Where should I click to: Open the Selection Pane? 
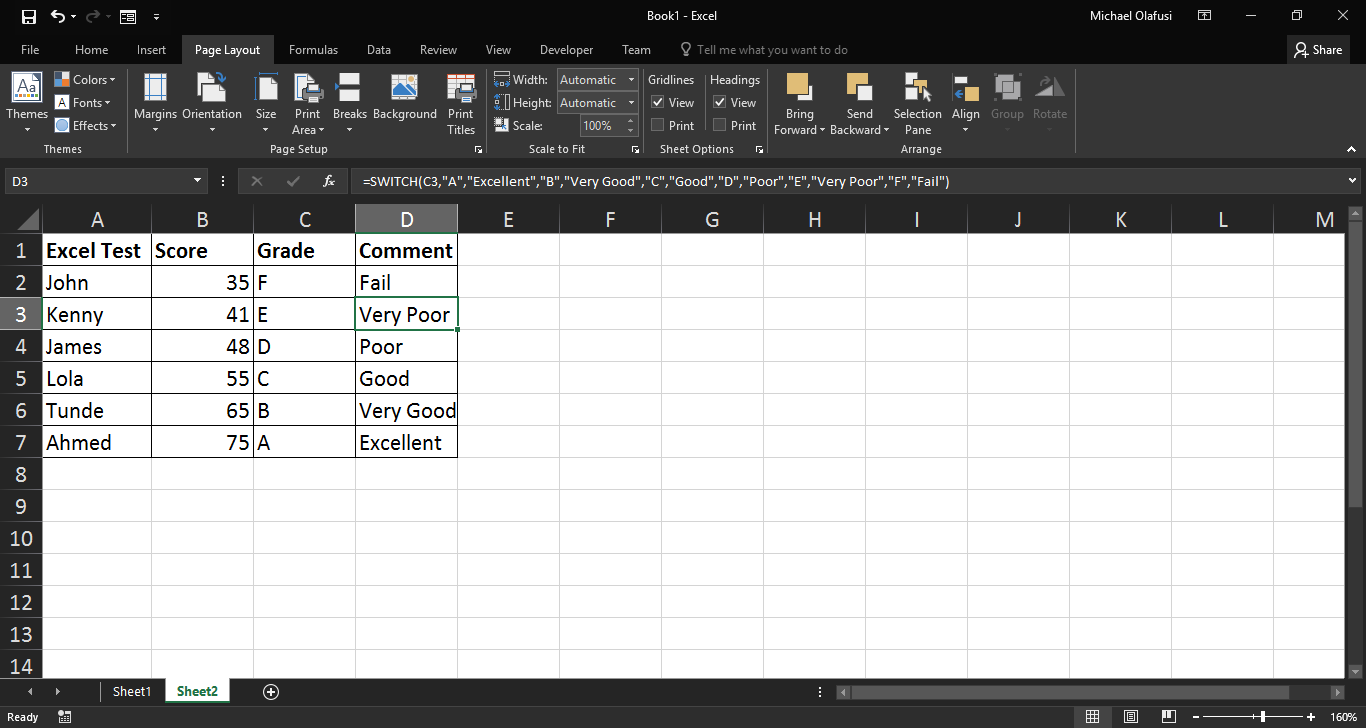(918, 103)
